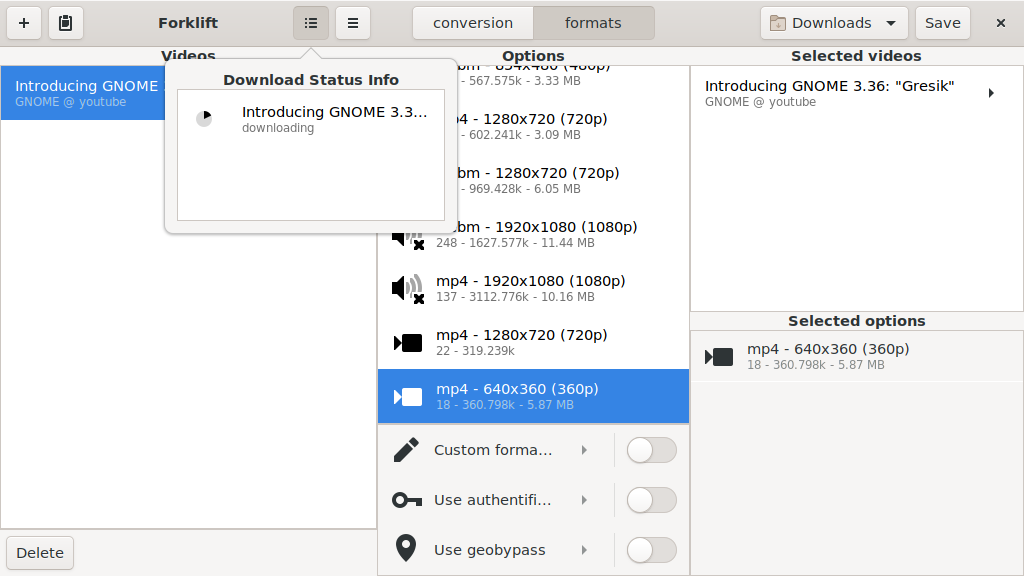Viewport: 1024px width, 576px height.
Task: Select mp4 1280x720 format 22 option
Action: (x=533, y=342)
